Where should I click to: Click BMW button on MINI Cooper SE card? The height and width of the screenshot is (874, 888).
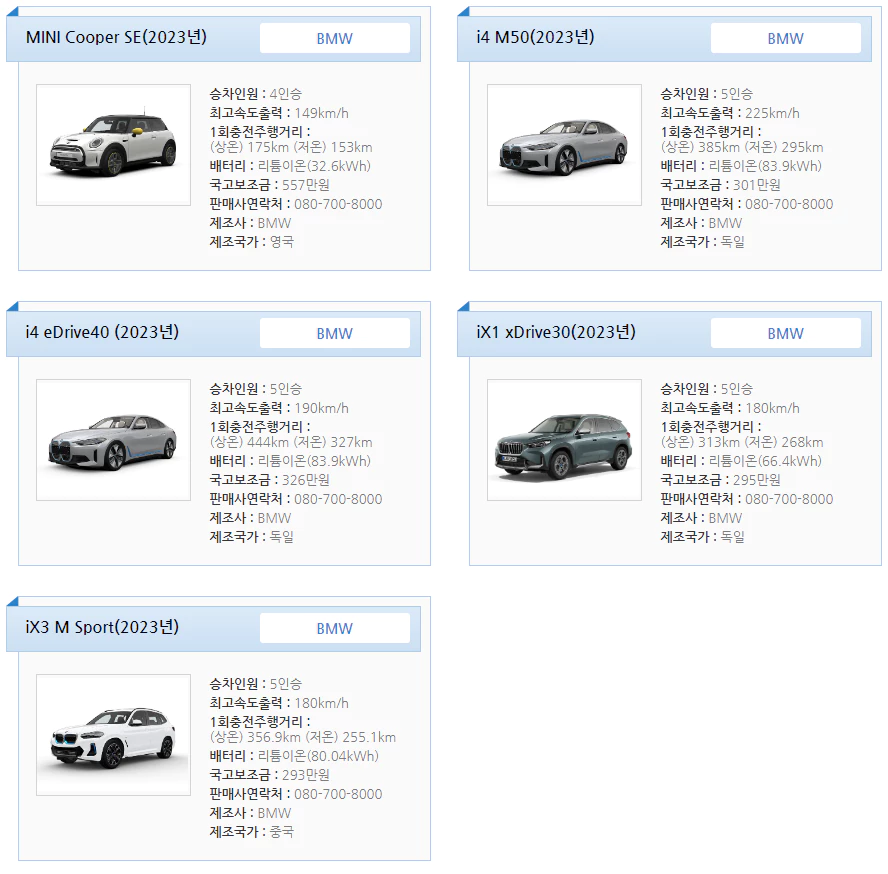click(335, 38)
